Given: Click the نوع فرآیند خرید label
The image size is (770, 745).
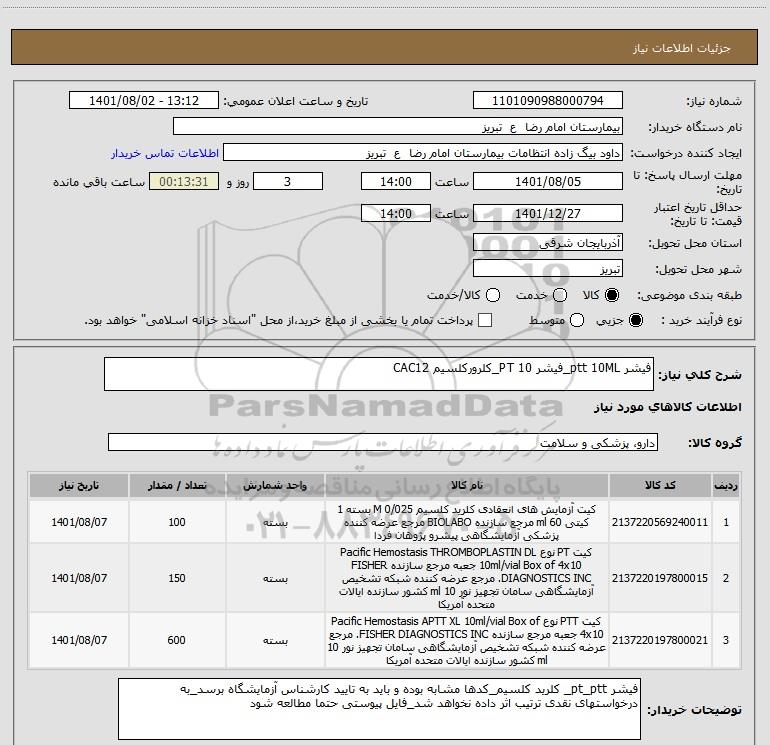Looking at the screenshot, I should (x=701, y=320).
